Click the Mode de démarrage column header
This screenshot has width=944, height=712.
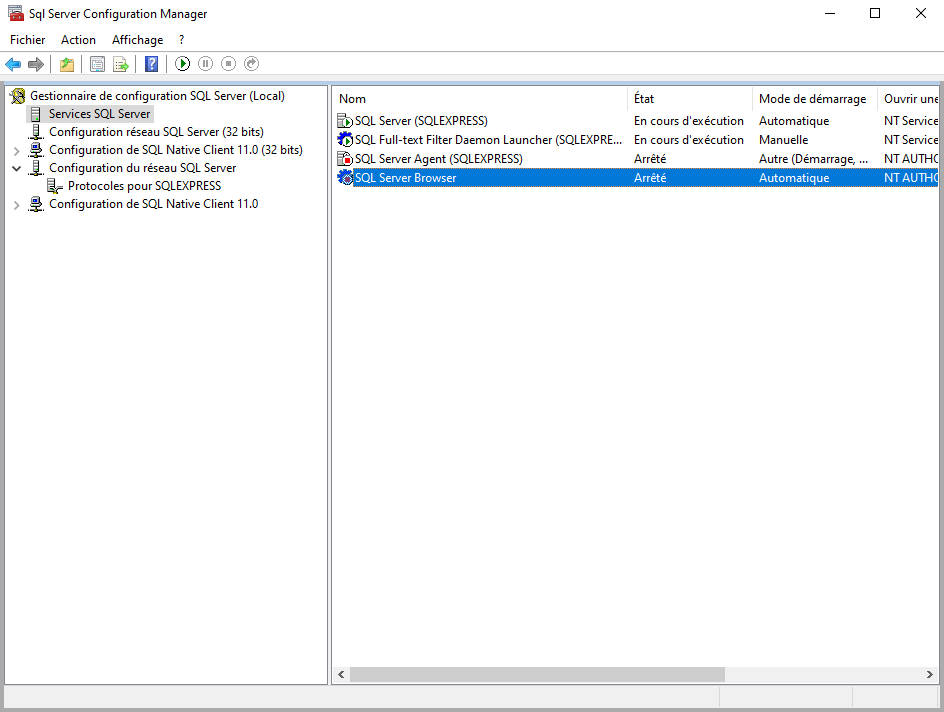(812, 99)
